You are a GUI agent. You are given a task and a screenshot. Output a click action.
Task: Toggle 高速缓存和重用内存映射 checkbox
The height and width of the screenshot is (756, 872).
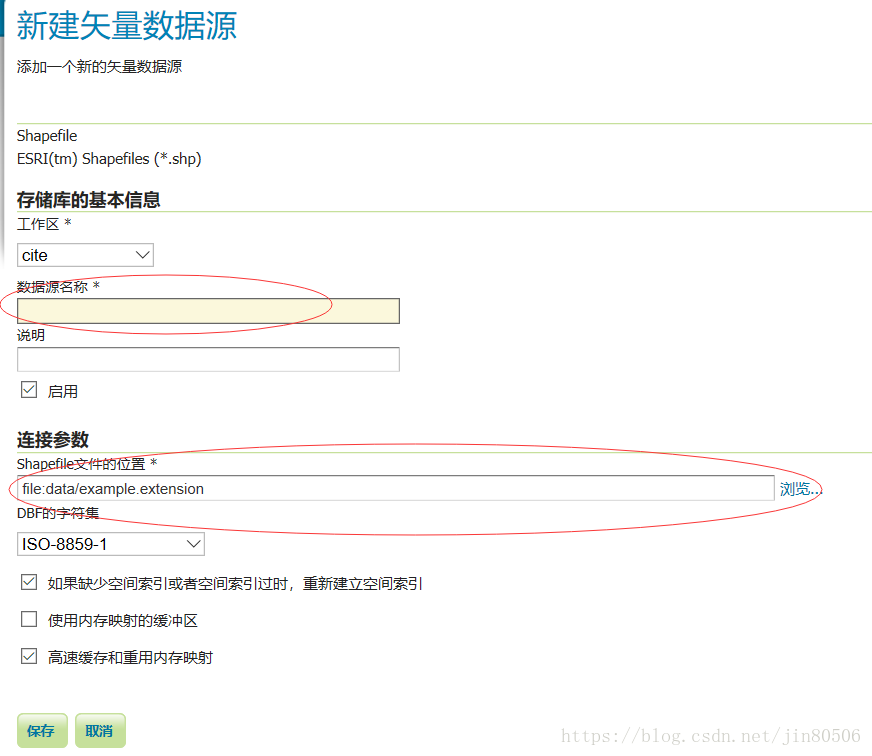coord(29,656)
